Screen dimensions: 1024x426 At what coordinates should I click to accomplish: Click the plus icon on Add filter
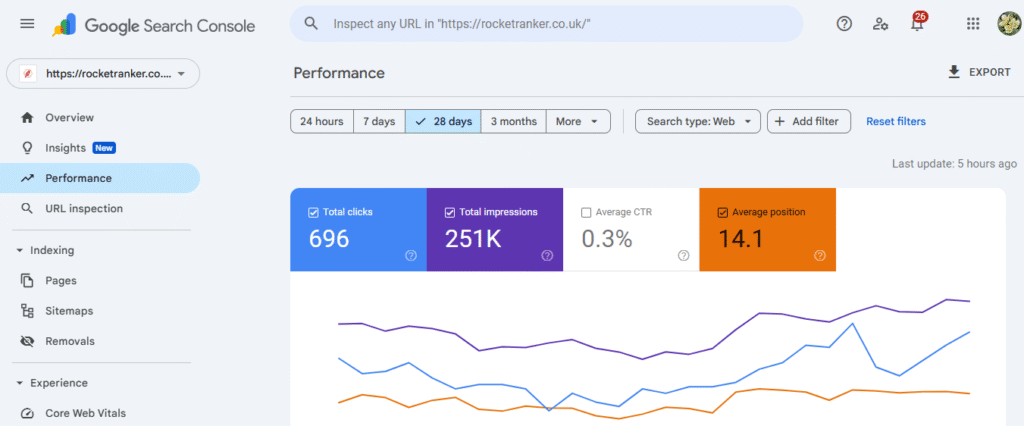click(x=780, y=122)
